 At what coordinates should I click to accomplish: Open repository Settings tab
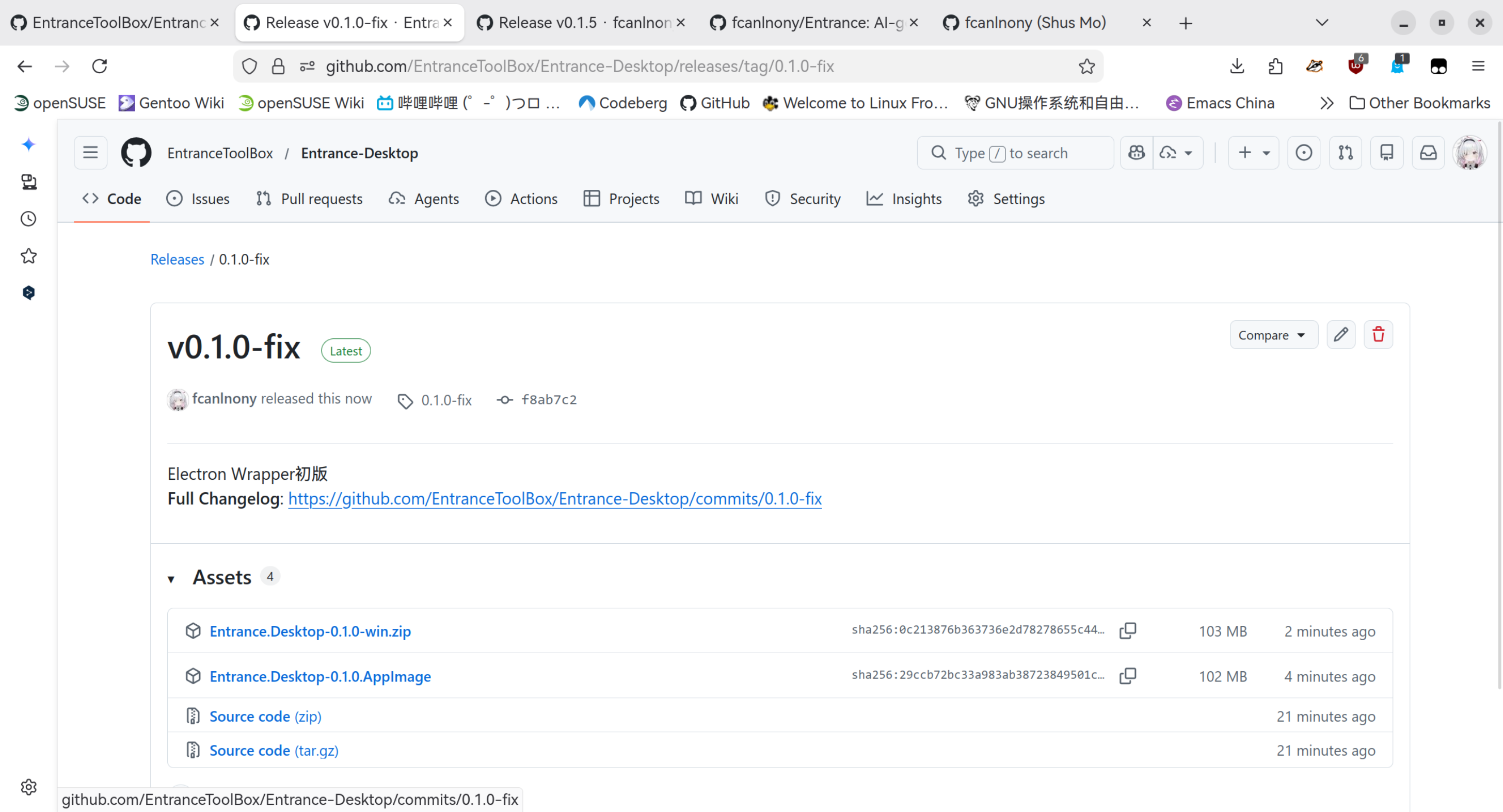coord(1006,199)
